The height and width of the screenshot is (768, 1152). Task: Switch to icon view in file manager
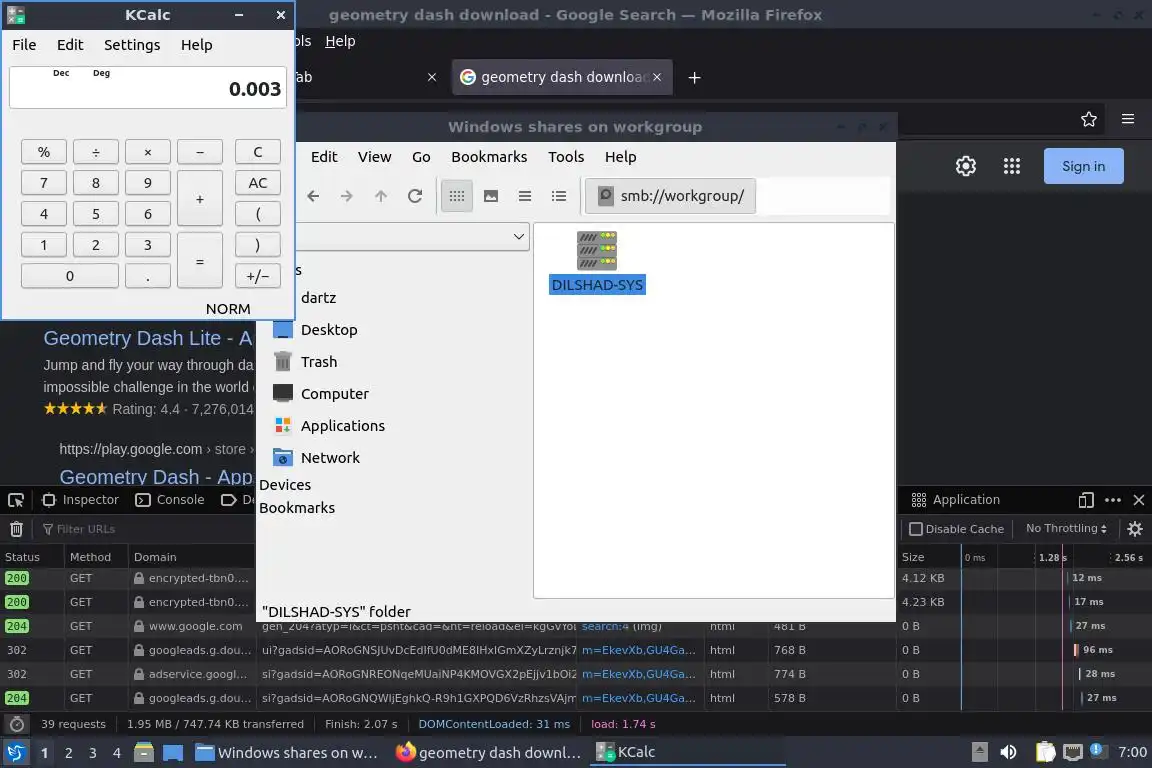click(457, 196)
